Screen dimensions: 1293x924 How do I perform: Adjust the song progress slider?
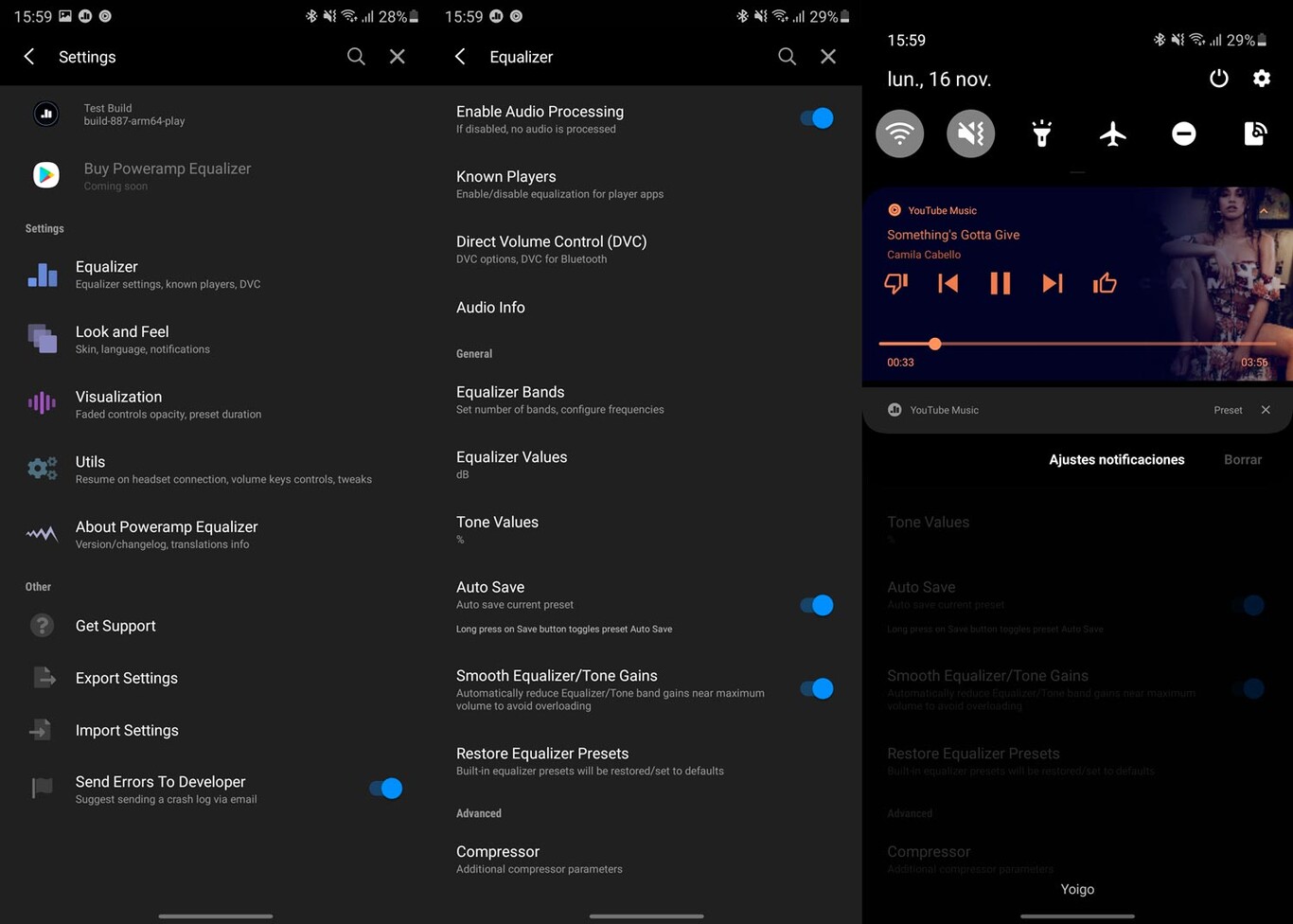click(934, 344)
